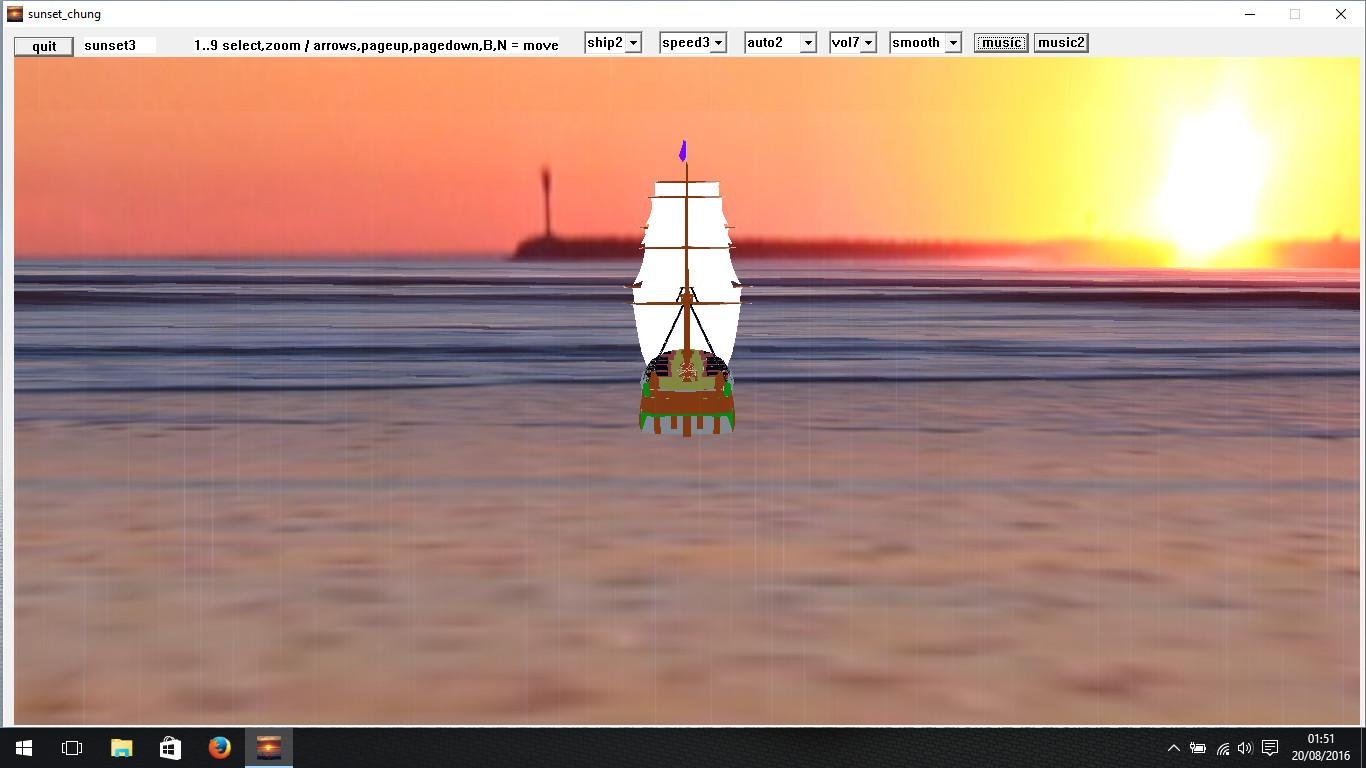The width and height of the screenshot is (1366, 768).
Task: Open File Explorer from the taskbar
Action: [x=121, y=748]
